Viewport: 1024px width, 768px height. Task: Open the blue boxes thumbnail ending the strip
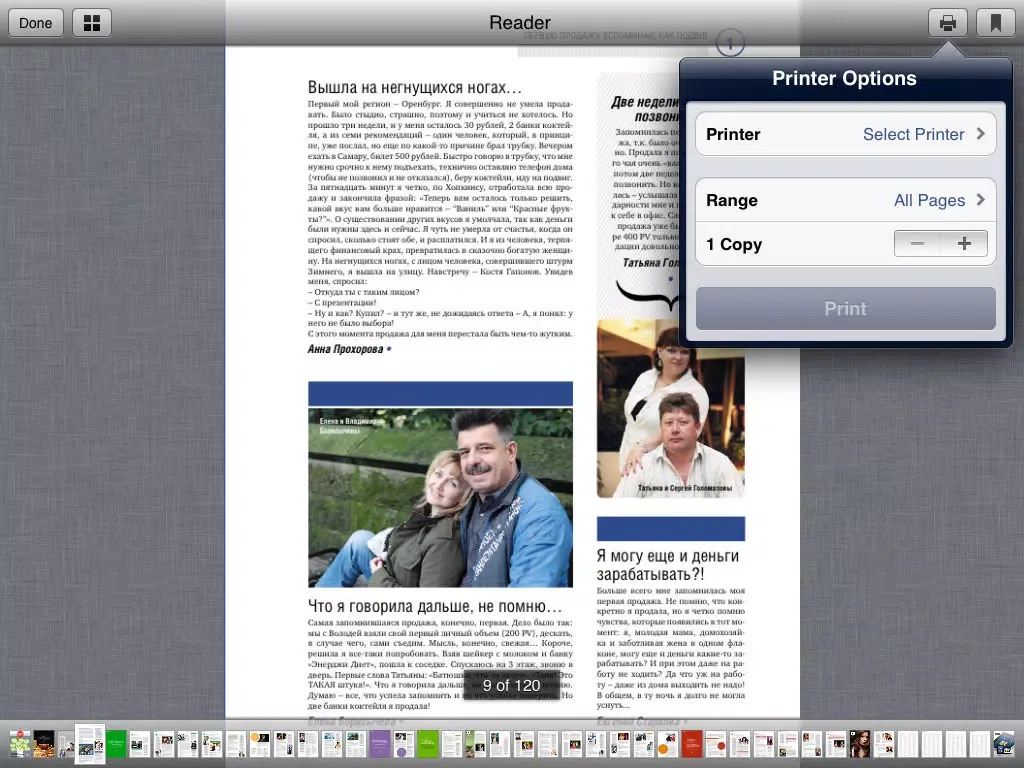[1004, 744]
